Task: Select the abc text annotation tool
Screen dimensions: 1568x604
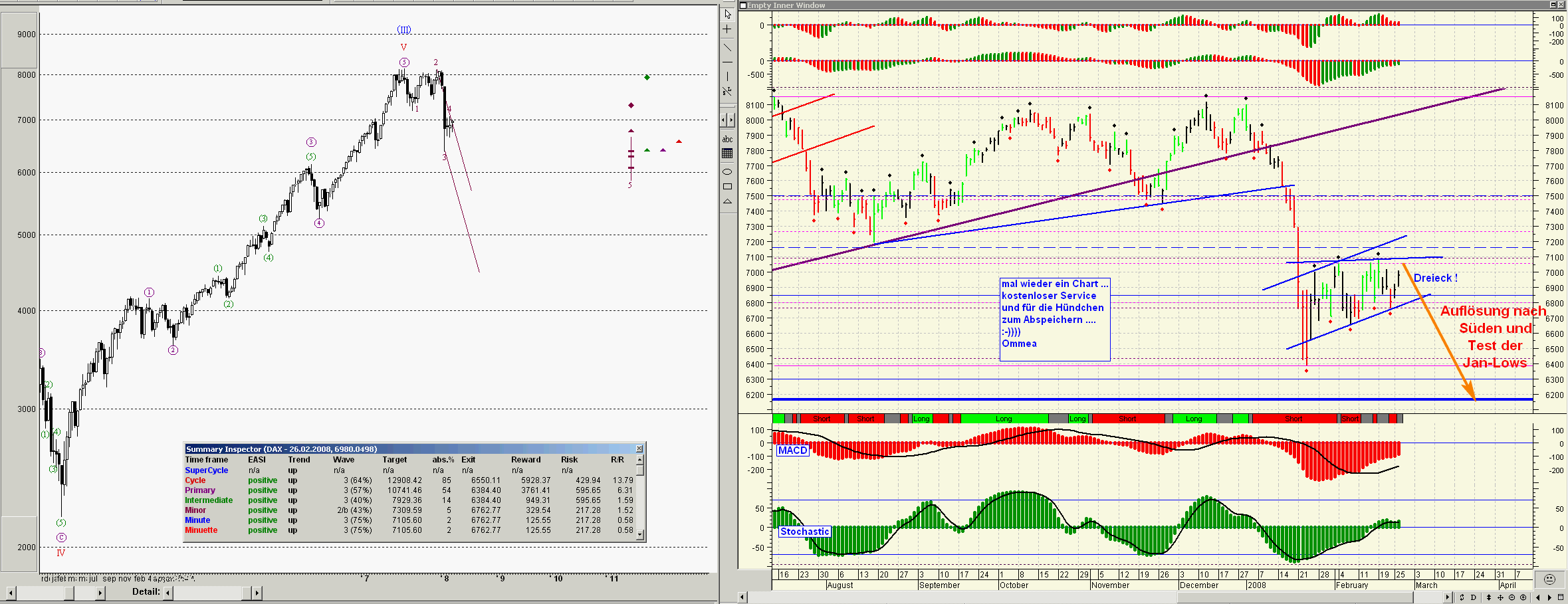Action: [x=727, y=139]
